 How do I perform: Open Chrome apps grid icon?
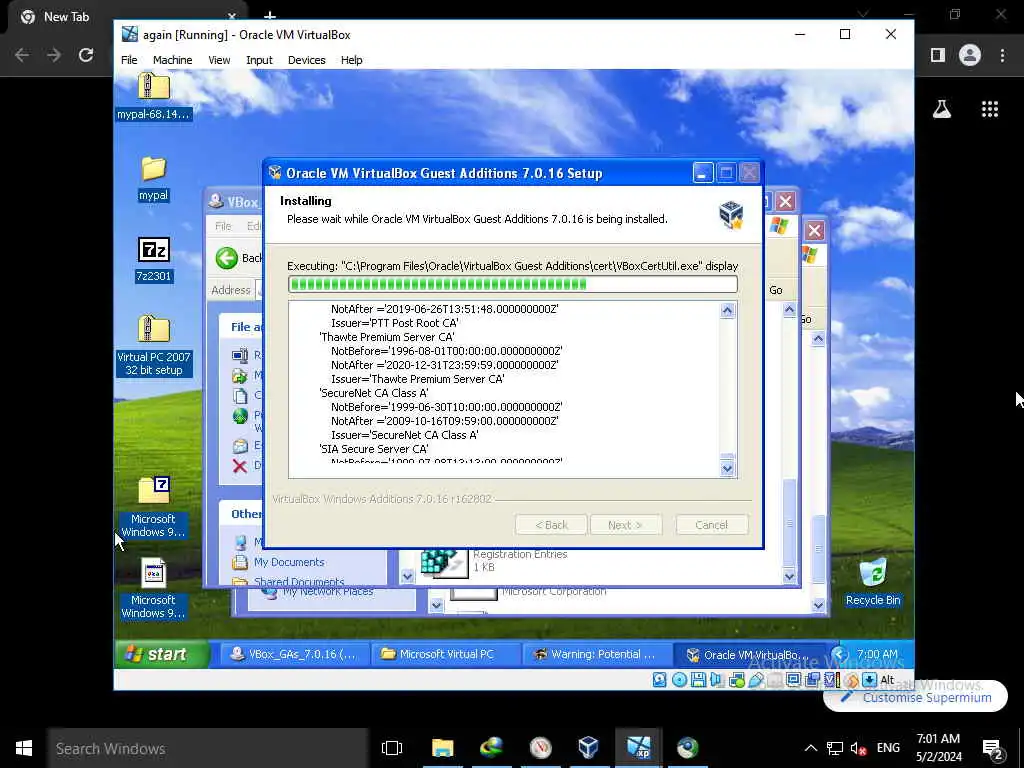coord(989,109)
